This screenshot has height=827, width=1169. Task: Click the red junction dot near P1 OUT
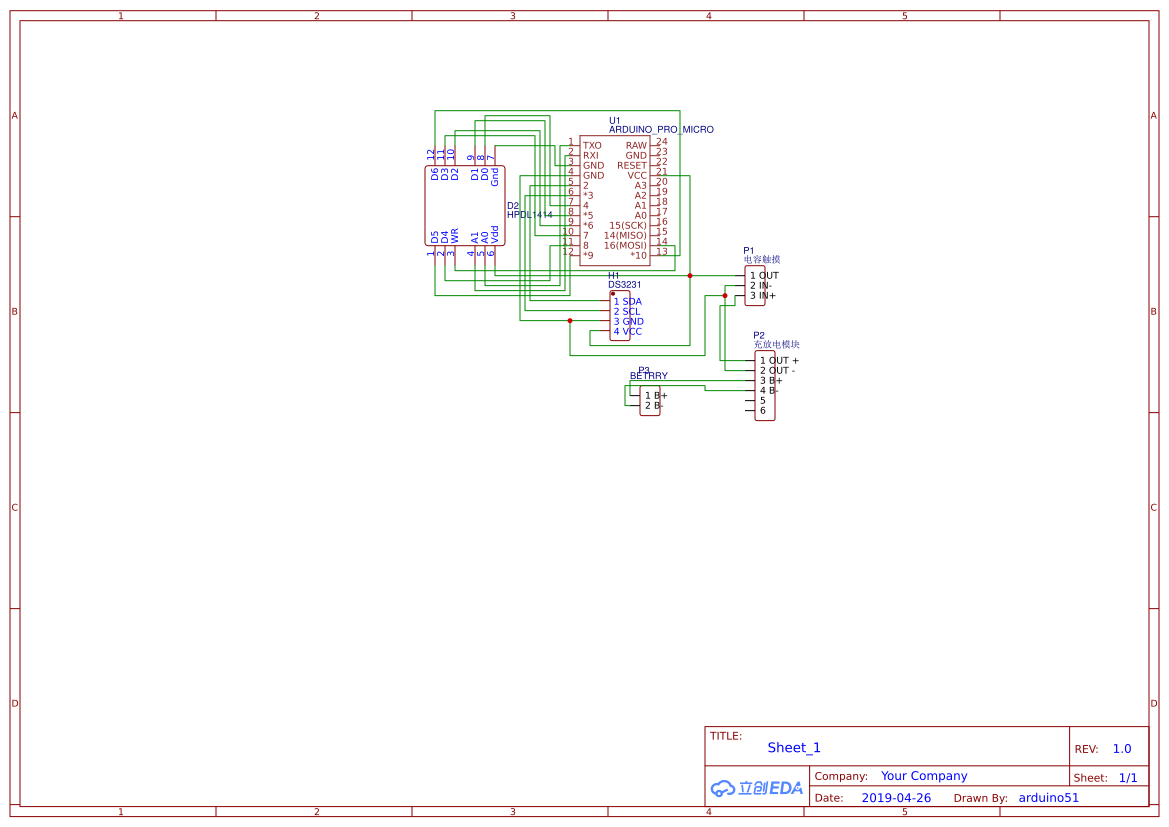tap(690, 276)
